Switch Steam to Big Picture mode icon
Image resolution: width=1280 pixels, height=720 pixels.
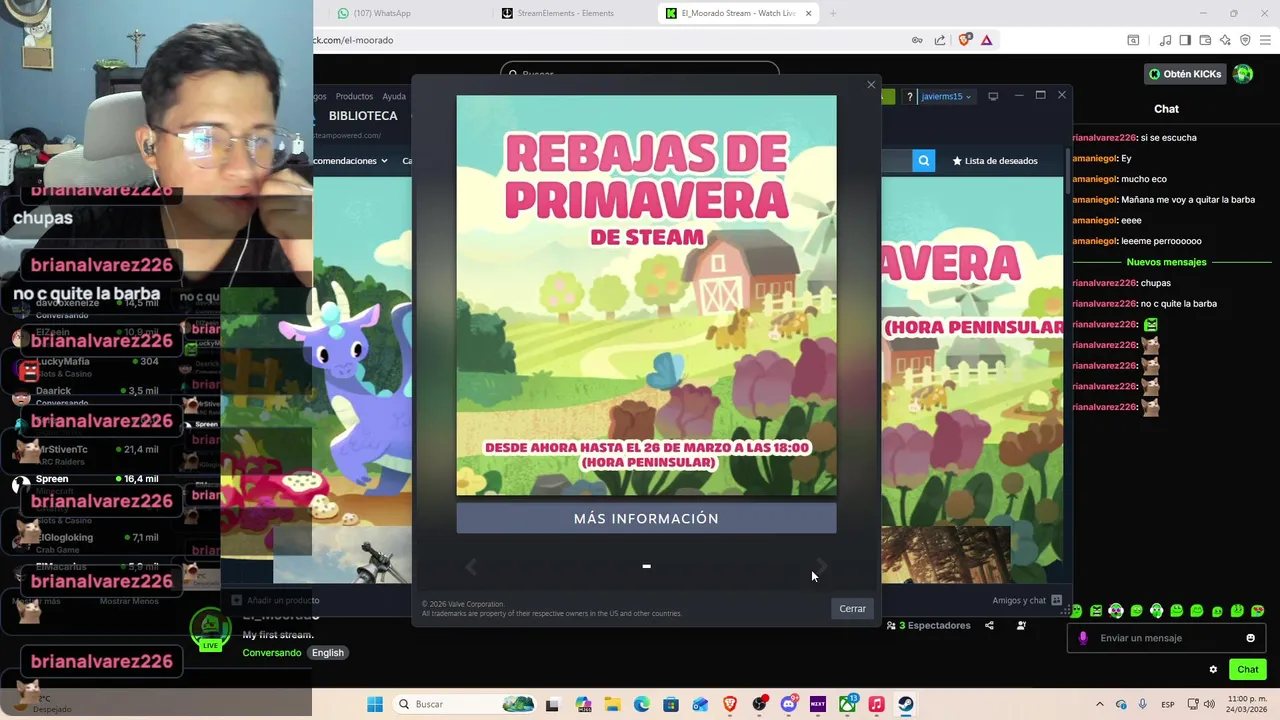pos(993,96)
